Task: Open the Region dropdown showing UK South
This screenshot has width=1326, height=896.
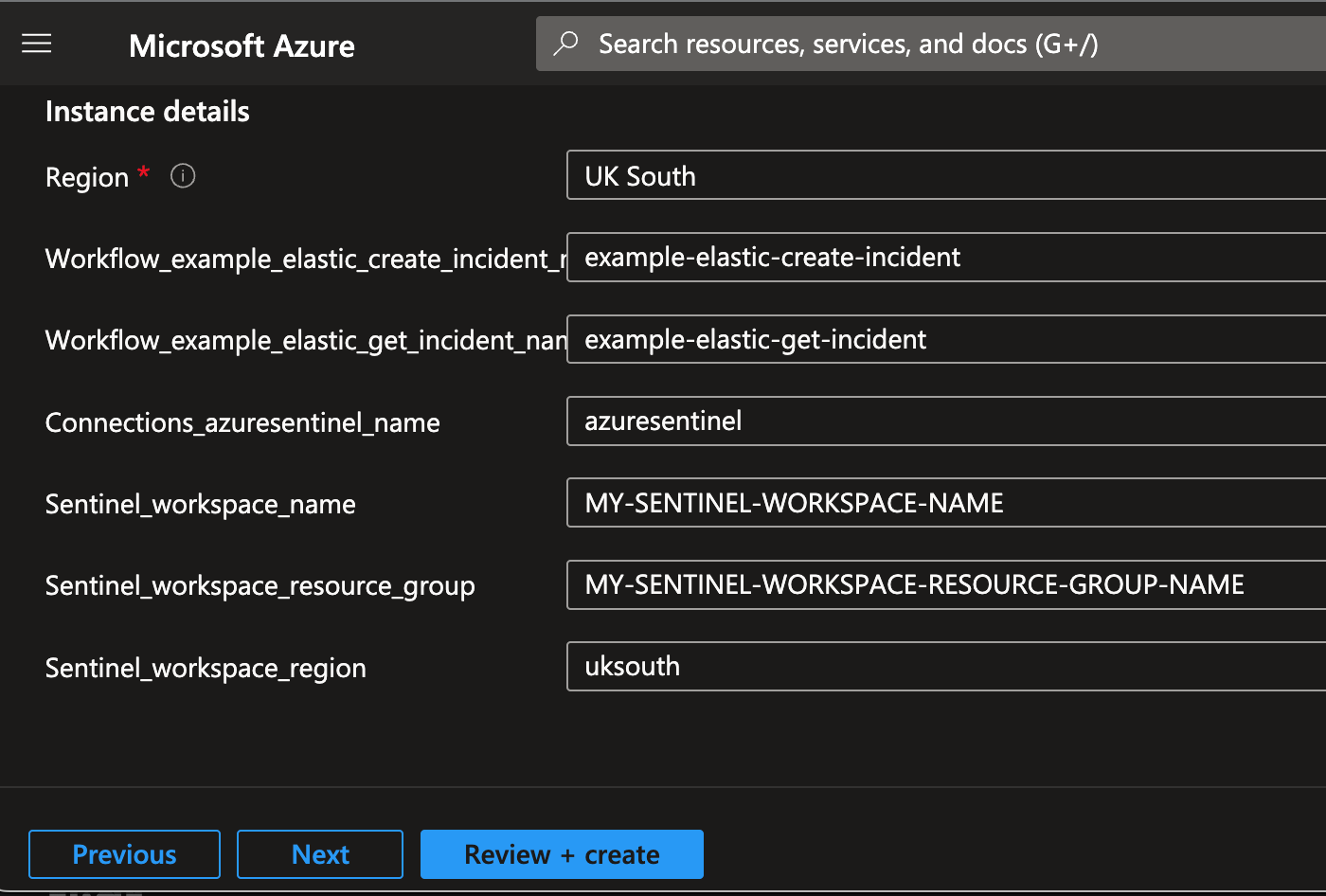Action: coord(946,175)
